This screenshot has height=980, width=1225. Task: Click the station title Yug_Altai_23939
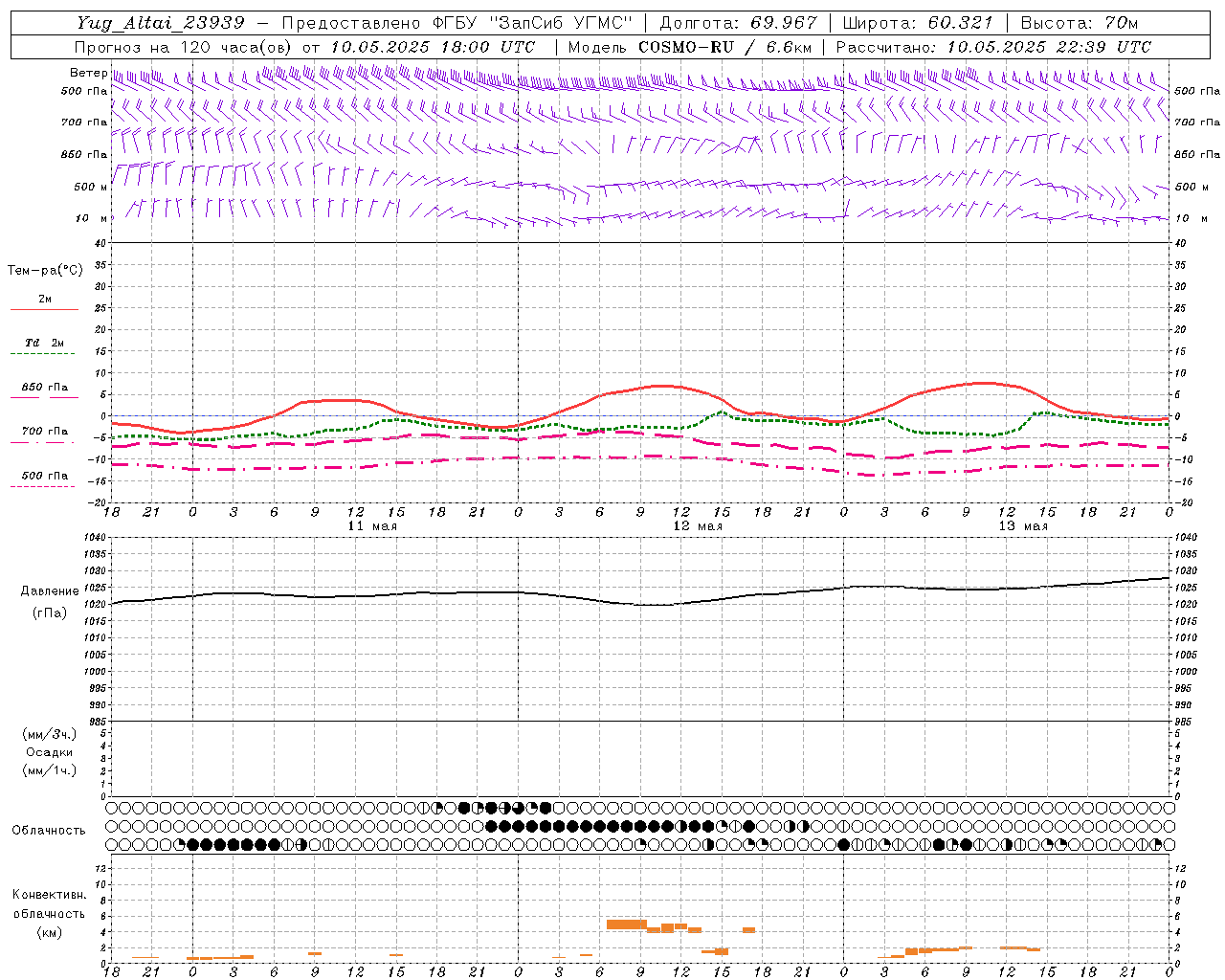coord(161,23)
